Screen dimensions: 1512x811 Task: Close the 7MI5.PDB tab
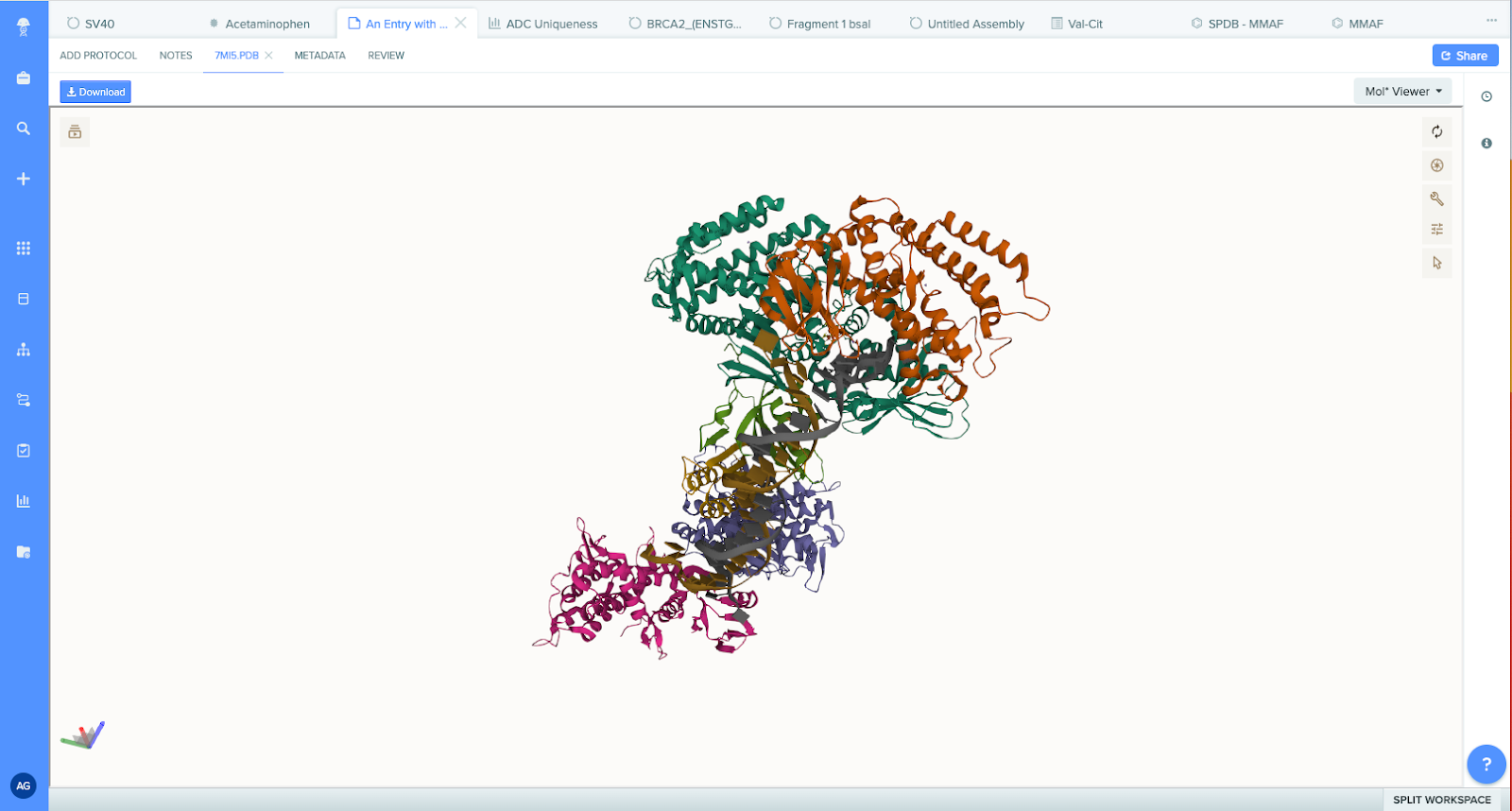point(269,56)
